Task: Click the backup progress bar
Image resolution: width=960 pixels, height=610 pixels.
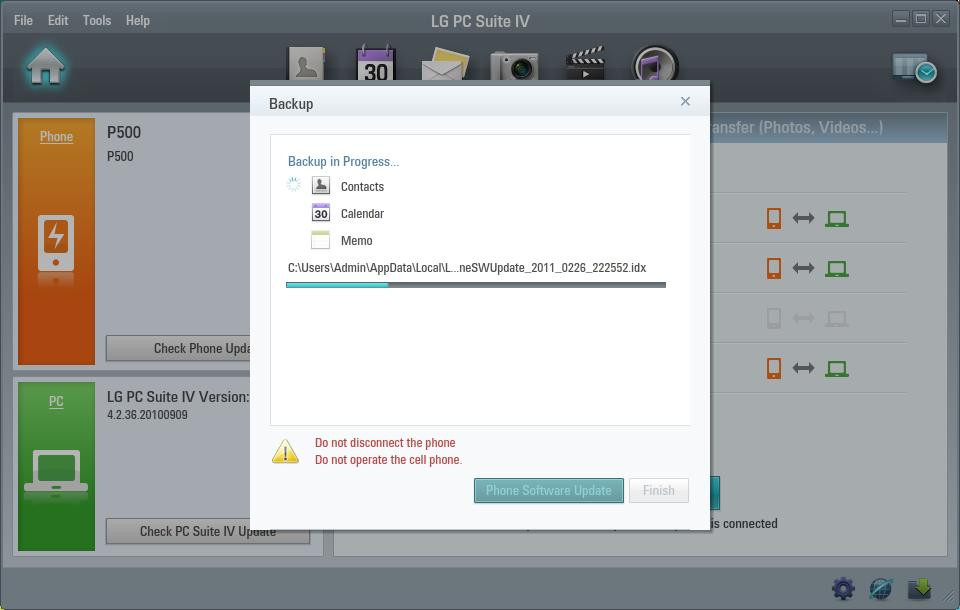Action: [x=476, y=285]
